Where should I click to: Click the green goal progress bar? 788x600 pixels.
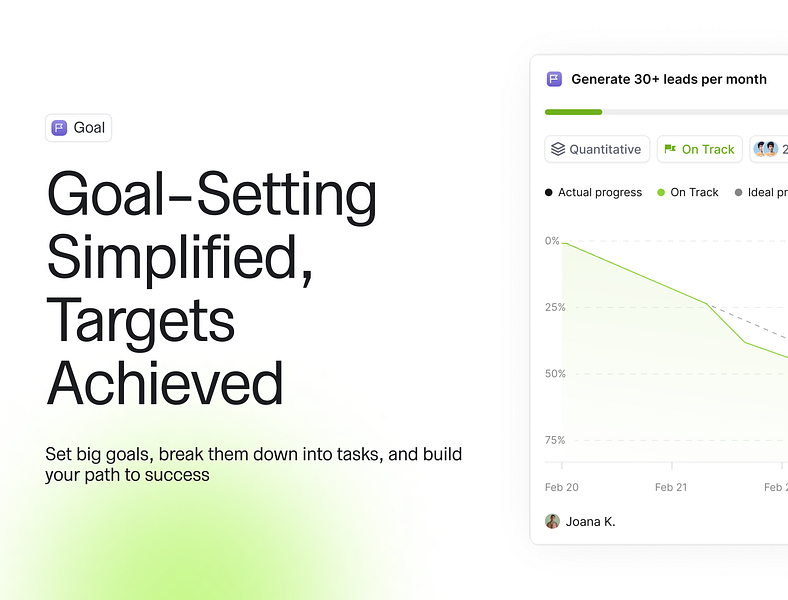[x=573, y=112]
